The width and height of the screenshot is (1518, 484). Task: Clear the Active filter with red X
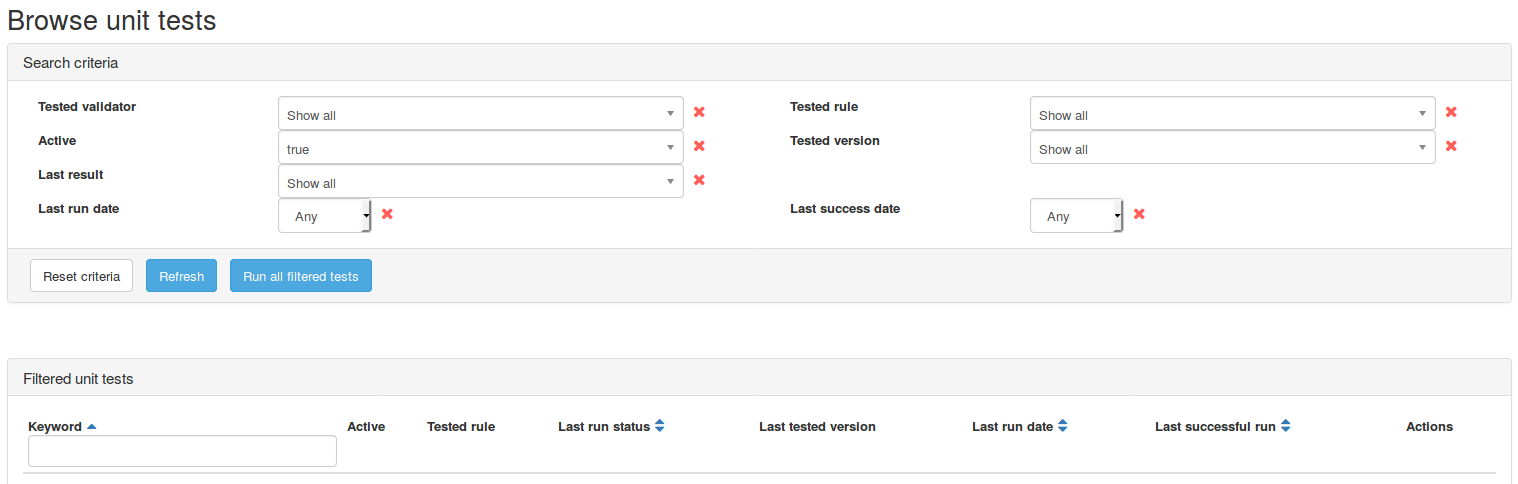pyautogui.click(x=699, y=146)
